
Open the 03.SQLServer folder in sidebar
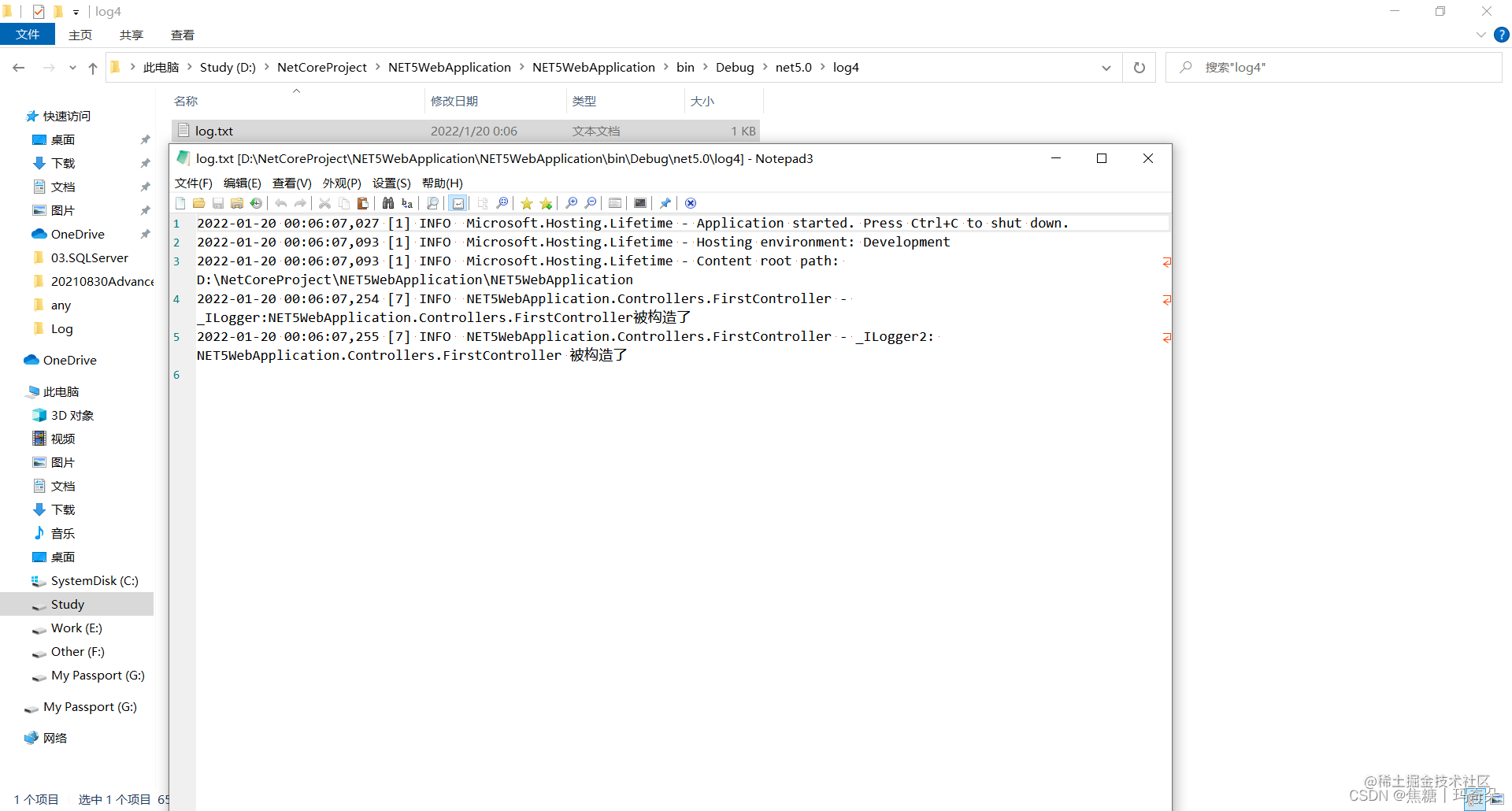tap(89, 257)
